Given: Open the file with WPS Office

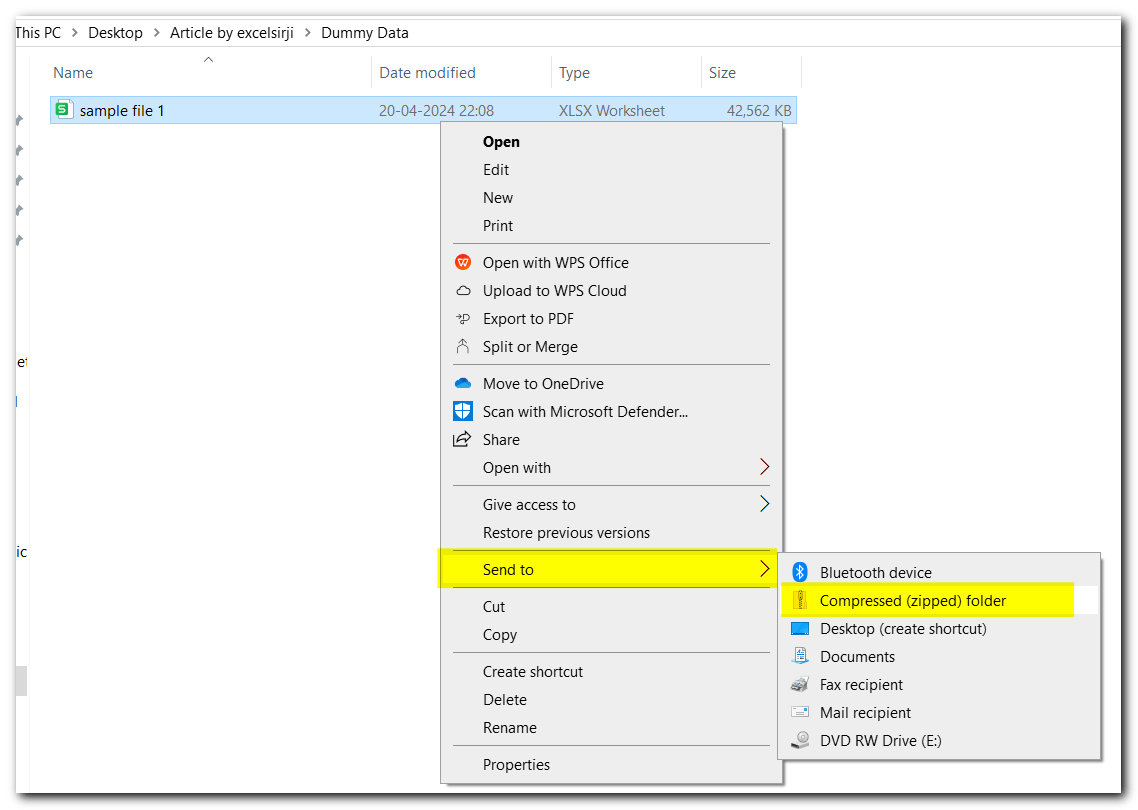Looking at the screenshot, I should [x=463, y=262].
